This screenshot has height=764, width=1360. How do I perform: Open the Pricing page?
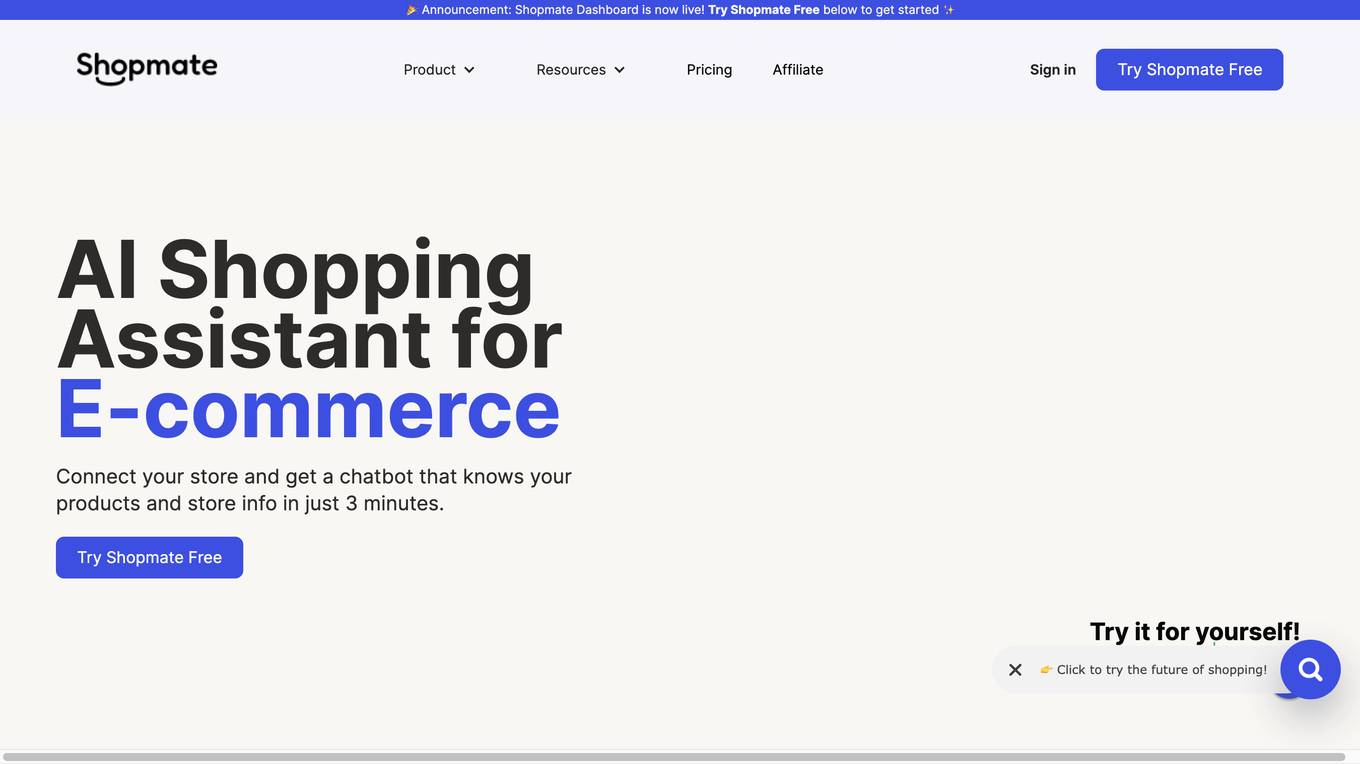click(709, 70)
